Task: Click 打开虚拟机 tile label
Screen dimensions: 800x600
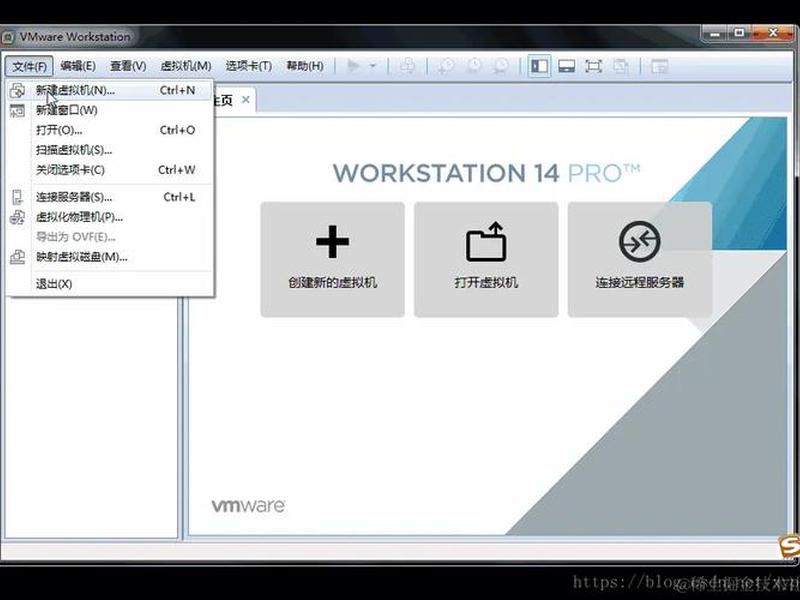Action: click(x=486, y=282)
